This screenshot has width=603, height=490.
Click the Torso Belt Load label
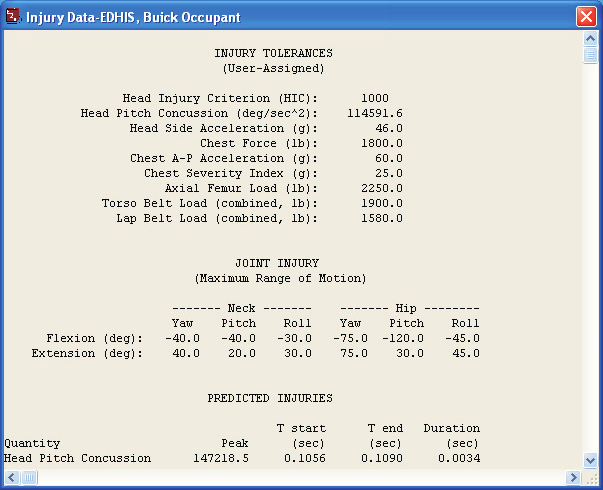210,203
